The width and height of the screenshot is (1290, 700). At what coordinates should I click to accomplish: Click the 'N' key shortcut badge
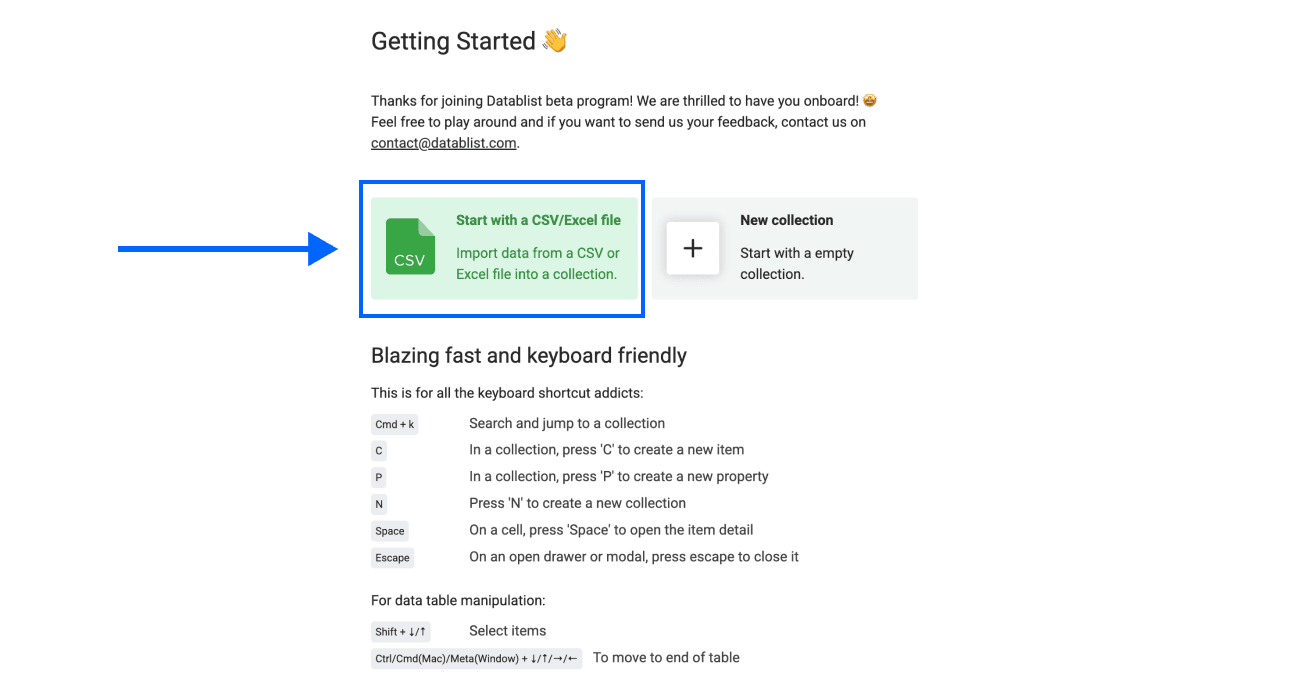click(379, 504)
